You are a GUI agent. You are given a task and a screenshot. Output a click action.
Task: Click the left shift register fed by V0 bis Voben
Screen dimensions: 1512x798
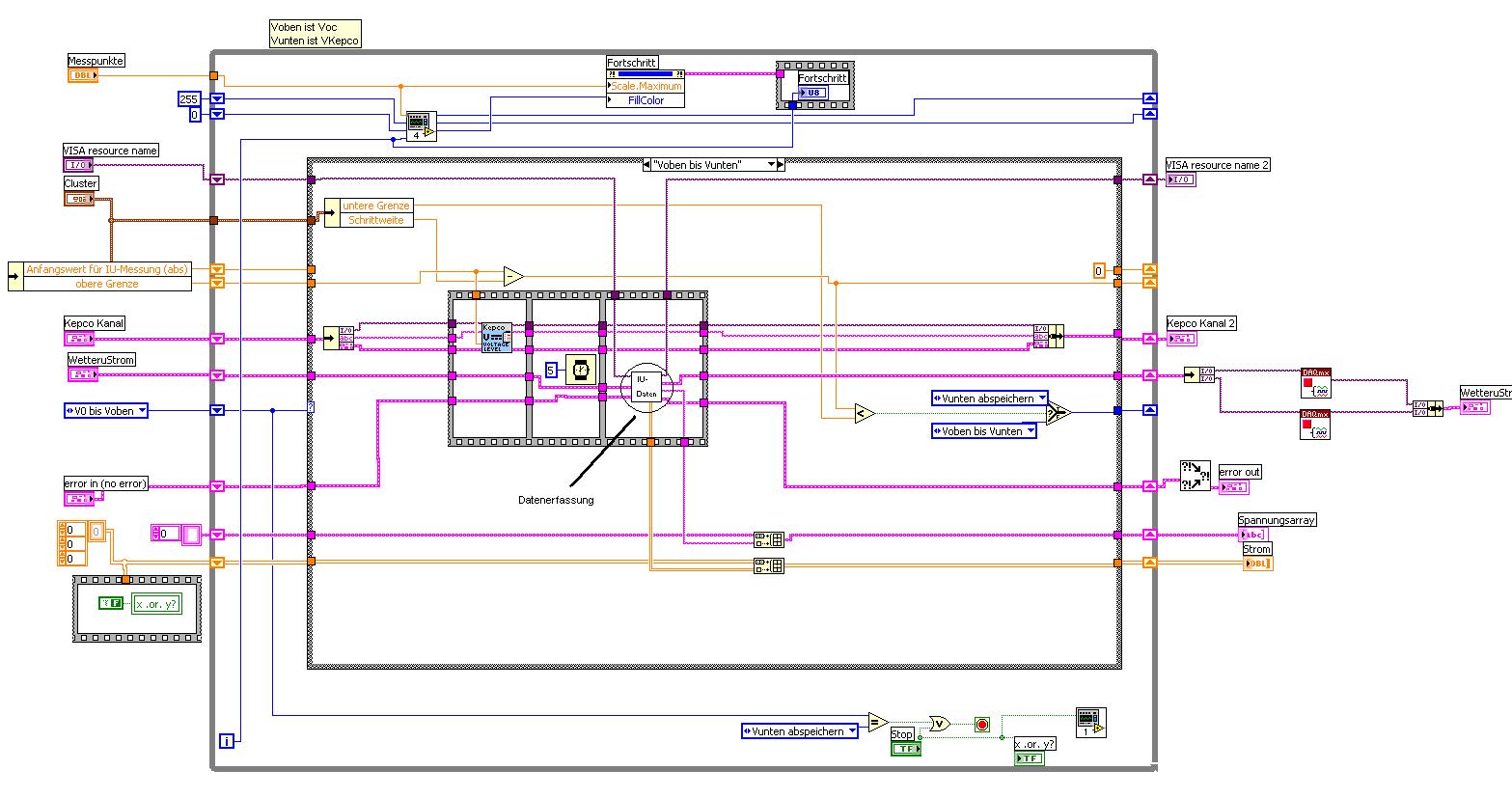click(217, 411)
